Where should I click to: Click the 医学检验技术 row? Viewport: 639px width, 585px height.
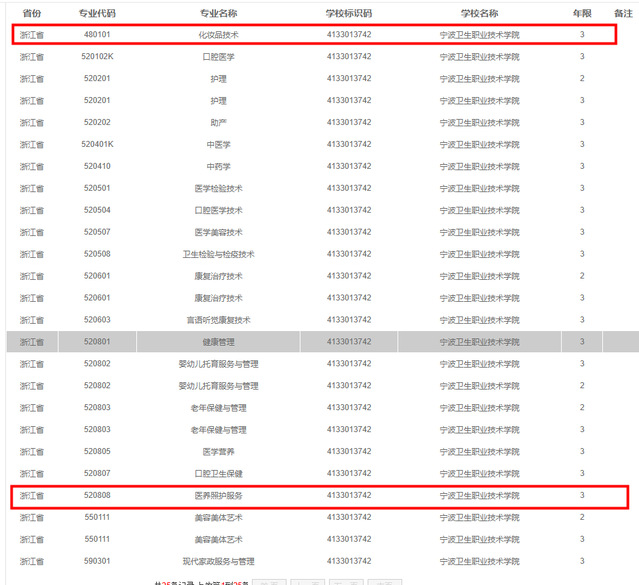(x=218, y=189)
